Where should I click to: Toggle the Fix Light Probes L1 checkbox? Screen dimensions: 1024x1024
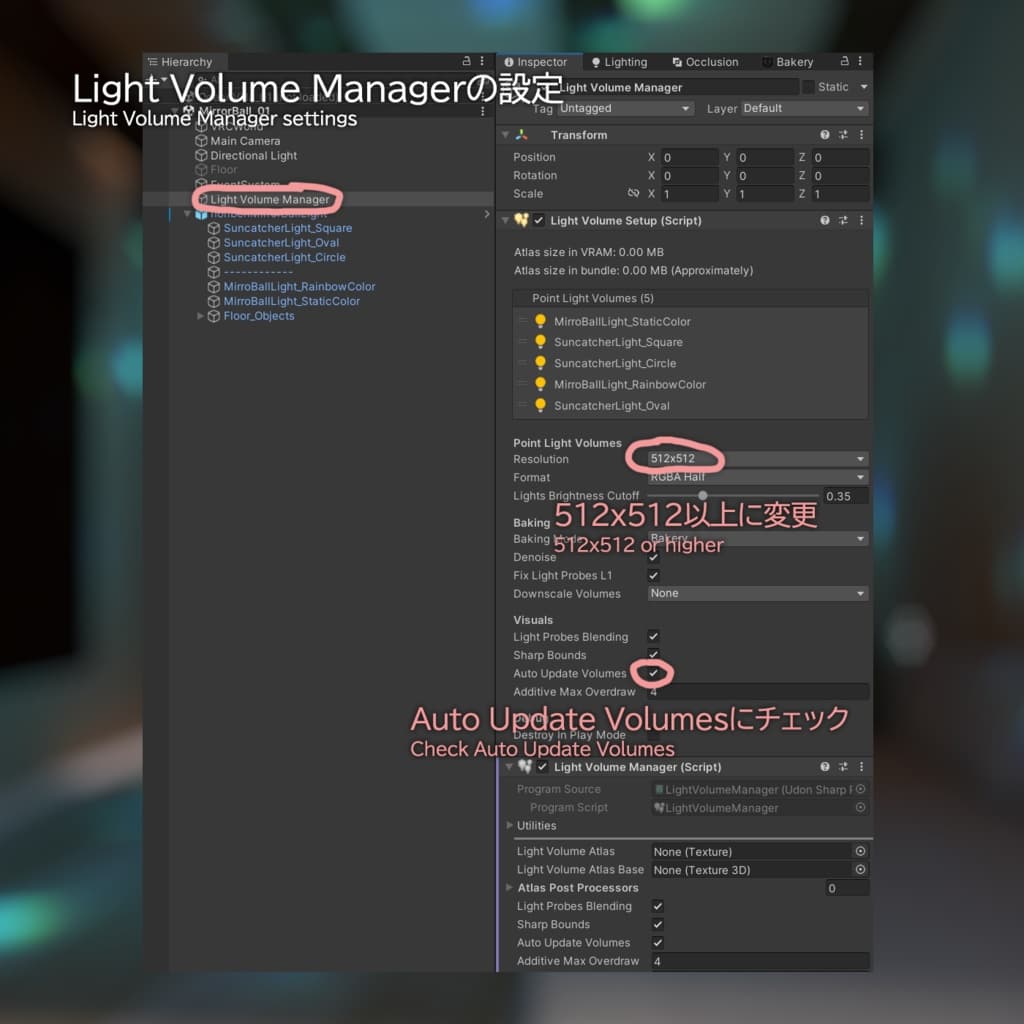(x=654, y=575)
